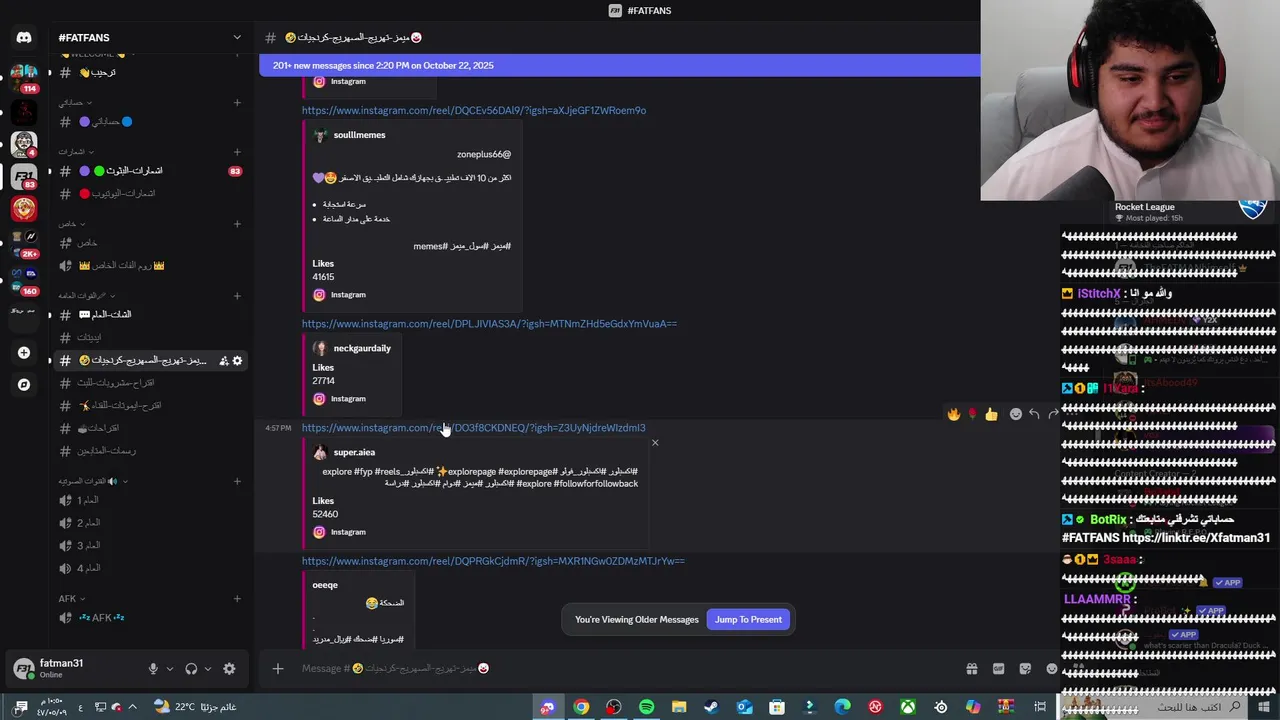Click 201+ new messages banner
The height and width of the screenshot is (720, 1280).
click(620, 65)
